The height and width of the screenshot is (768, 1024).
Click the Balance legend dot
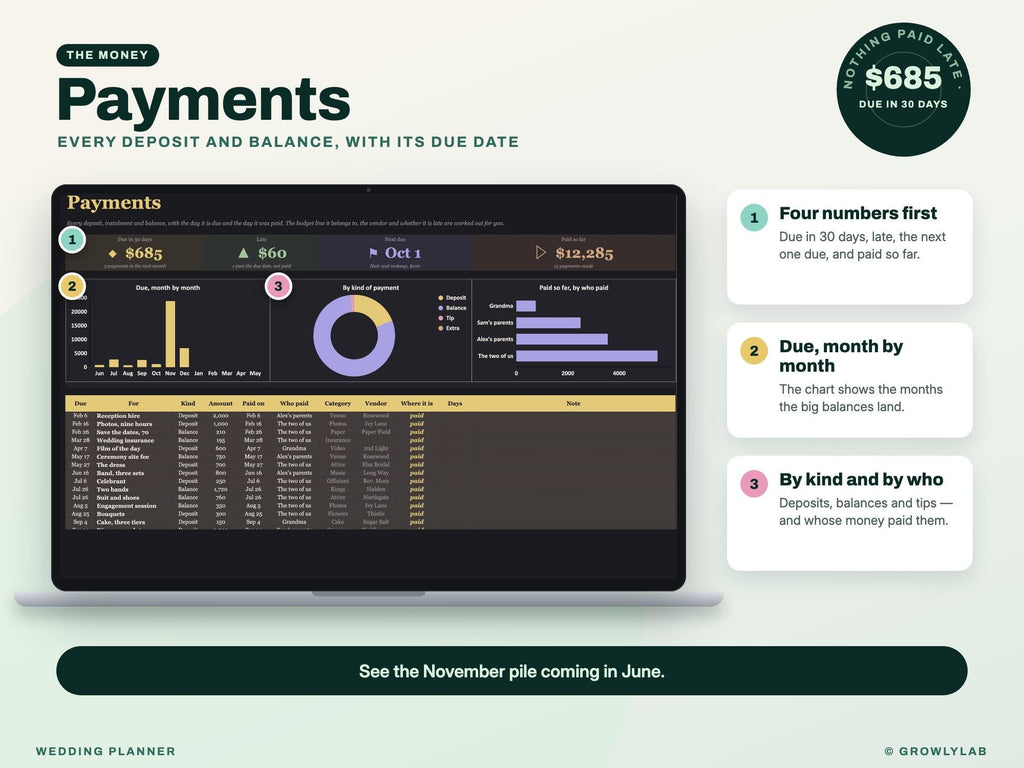coord(441,308)
